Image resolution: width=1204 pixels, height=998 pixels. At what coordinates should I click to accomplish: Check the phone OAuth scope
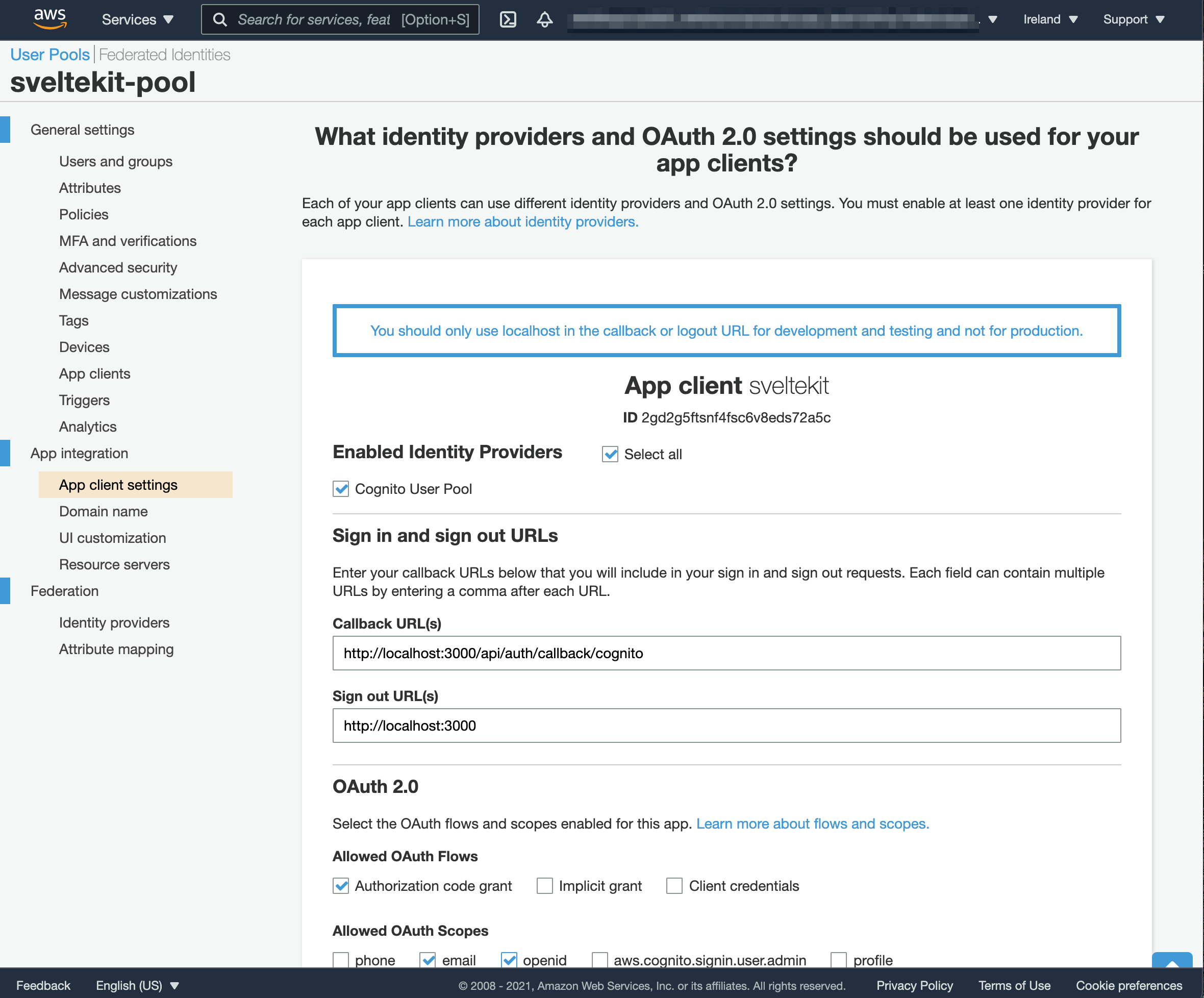[x=341, y=960]
